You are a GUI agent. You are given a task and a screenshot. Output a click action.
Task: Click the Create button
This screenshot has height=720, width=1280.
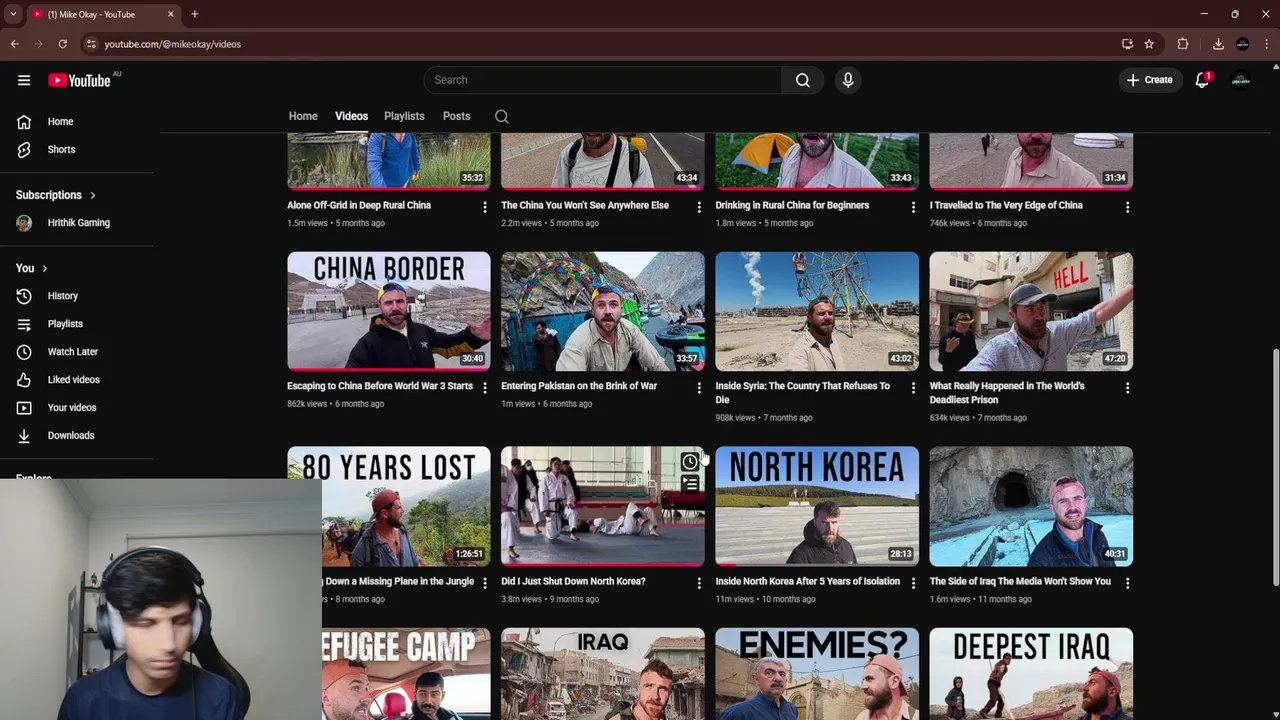coord(1150,80)
